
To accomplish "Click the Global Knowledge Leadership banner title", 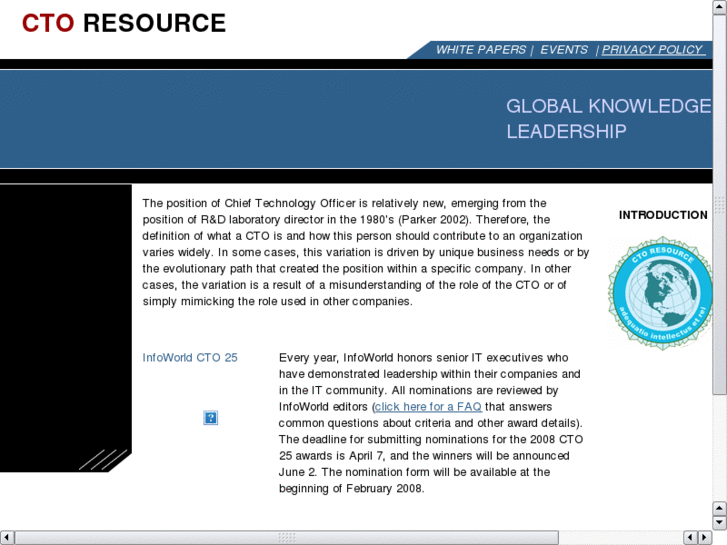I will (x=608, y=119).
